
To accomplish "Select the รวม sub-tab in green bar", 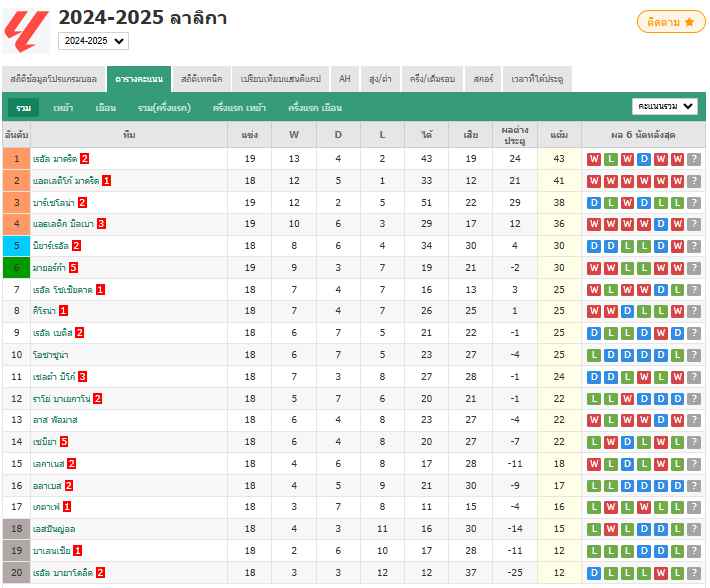I will pos(23,108).
